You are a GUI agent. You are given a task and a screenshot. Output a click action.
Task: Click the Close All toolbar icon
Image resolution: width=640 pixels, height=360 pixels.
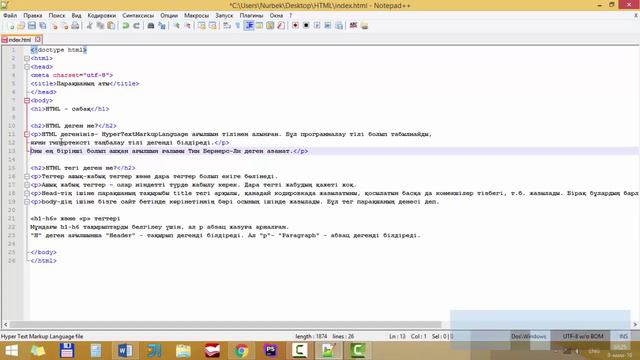tap(64, 26)
